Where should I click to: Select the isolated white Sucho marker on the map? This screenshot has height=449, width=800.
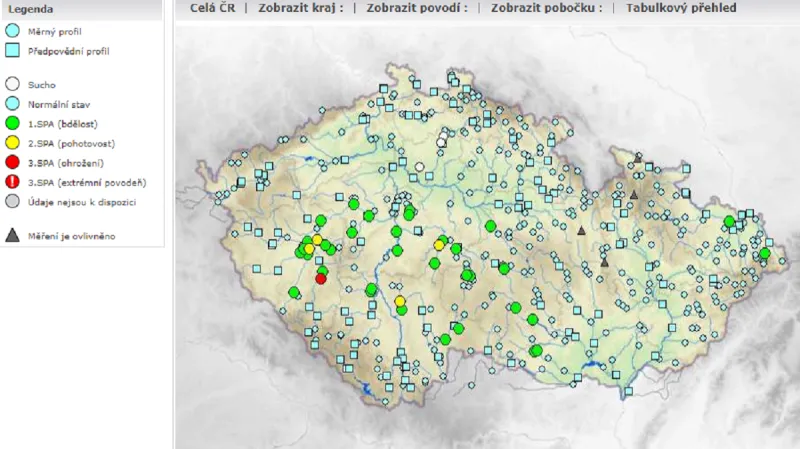pyautogui.click(x=419, y=167)
